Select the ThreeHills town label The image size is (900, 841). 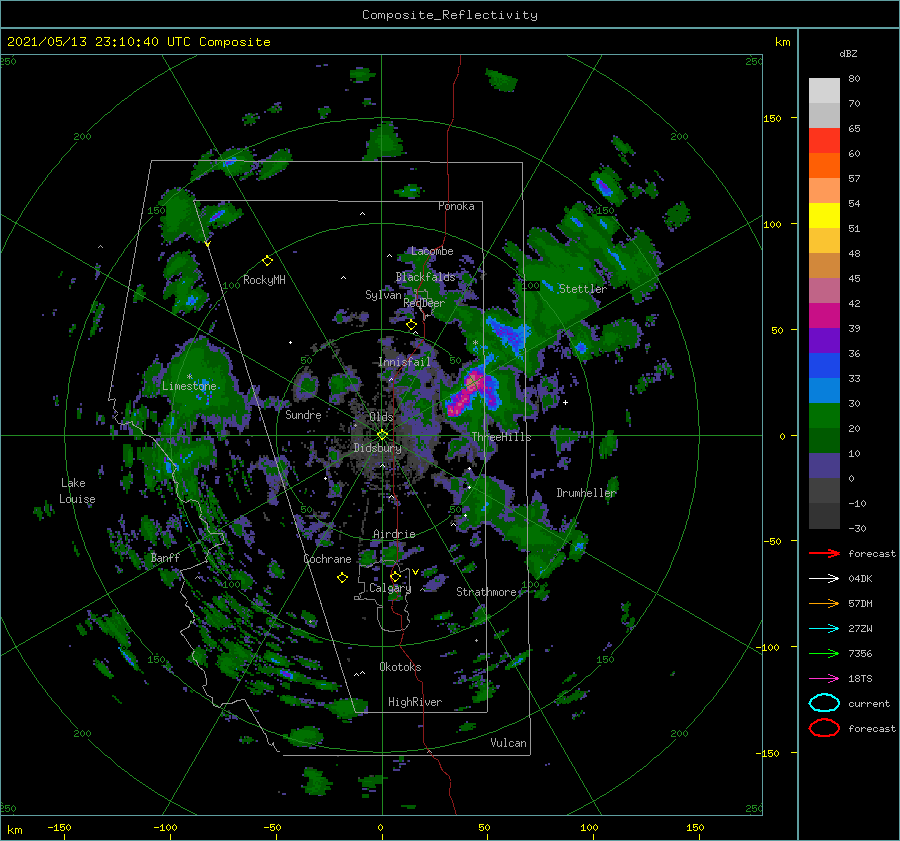(x=502, y=437)
